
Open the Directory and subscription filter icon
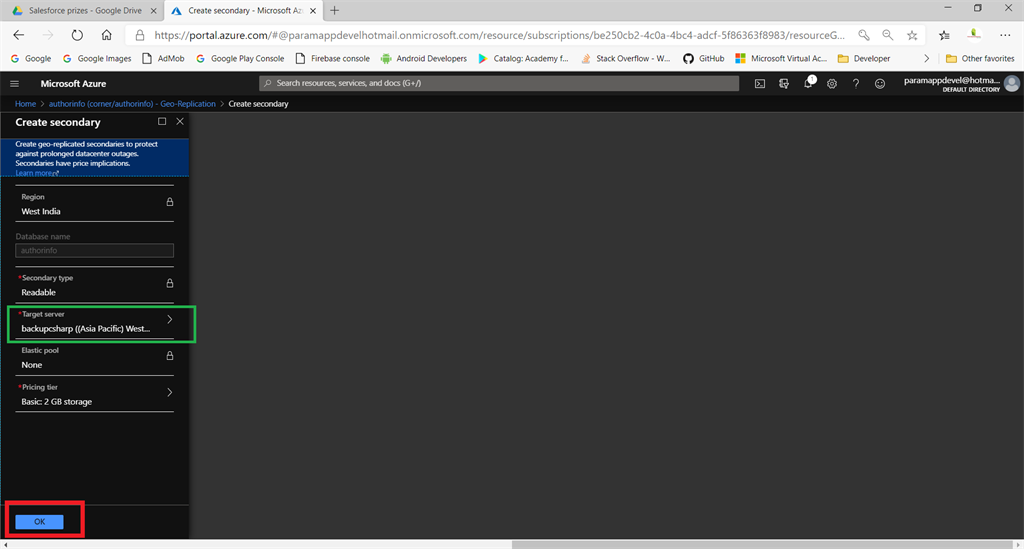click(x=784, y=84)
